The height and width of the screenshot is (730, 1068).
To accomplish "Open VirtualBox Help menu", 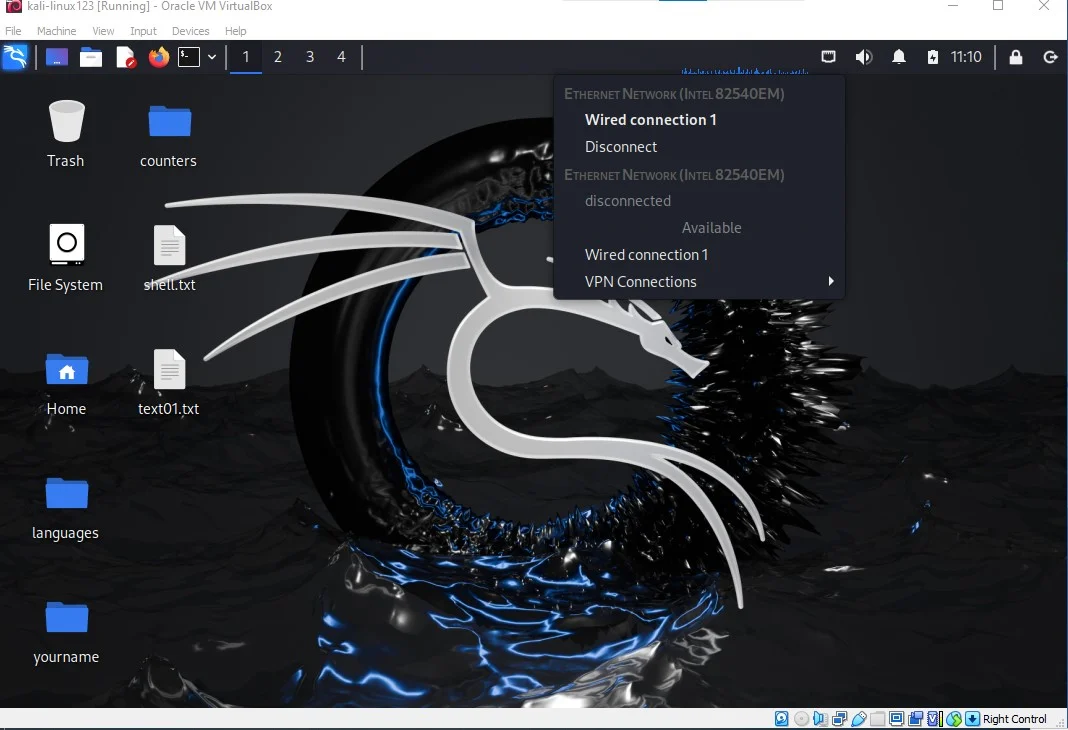I will coord(235,31).
